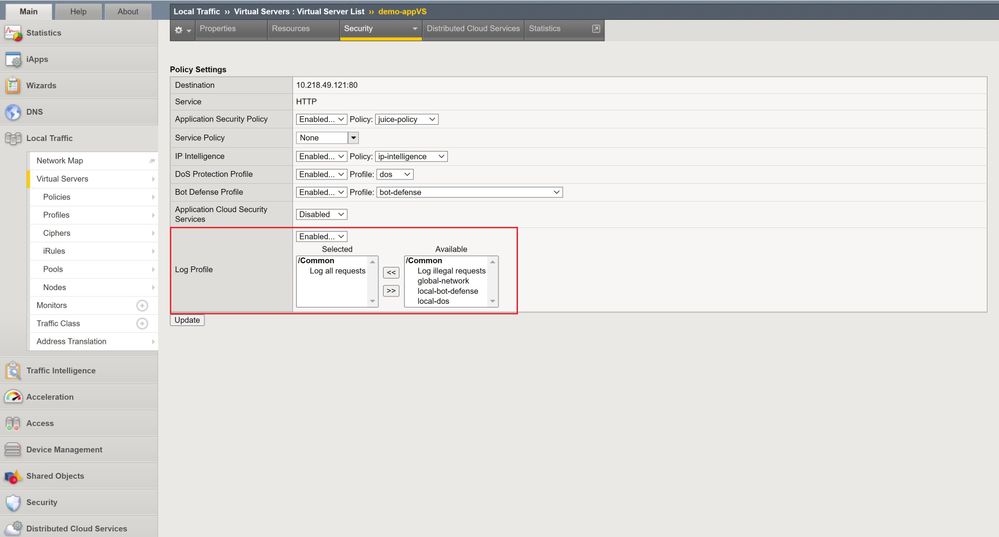The image size is (999, 537).
Task: Click the plus icon next to Monitors
Action: pyautogui.click(x=142, y=305)
